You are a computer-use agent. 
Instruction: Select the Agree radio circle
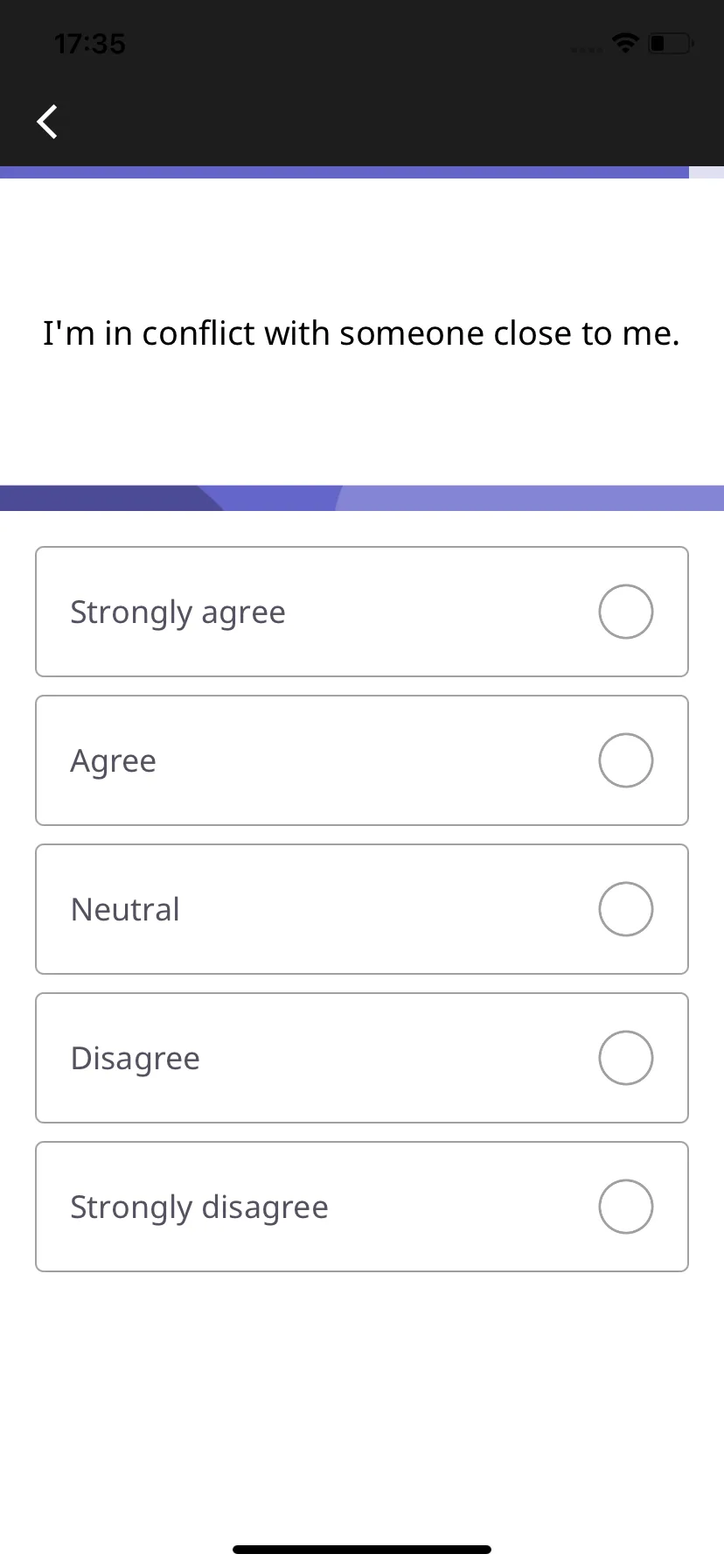(626, 760)
